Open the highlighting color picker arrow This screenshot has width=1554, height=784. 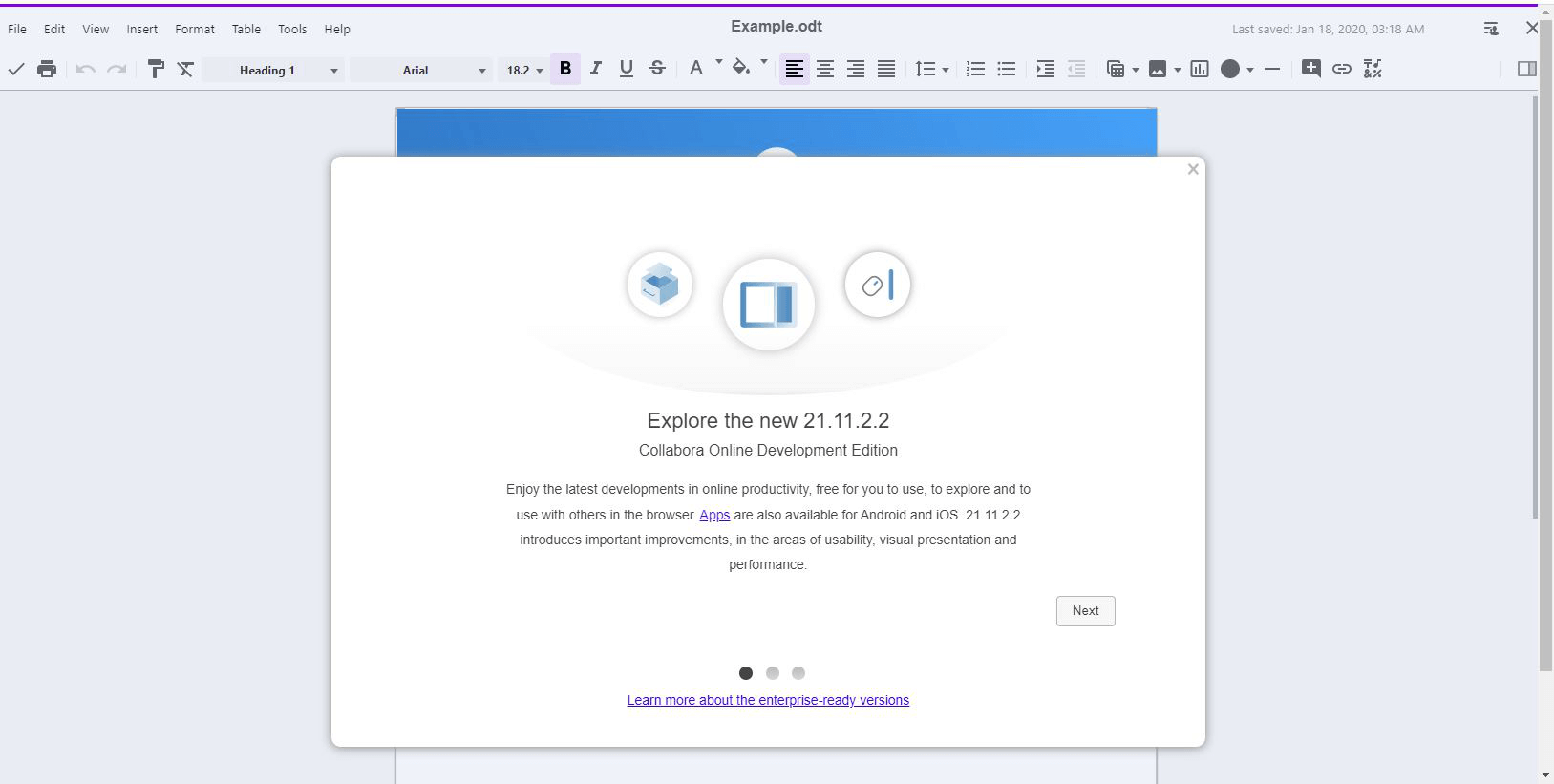764,62
